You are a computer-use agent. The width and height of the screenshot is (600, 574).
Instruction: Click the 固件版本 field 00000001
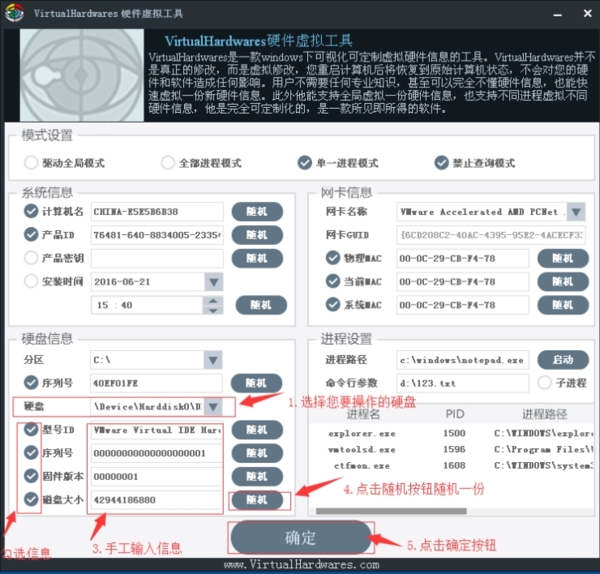click(x=157, y=476)
